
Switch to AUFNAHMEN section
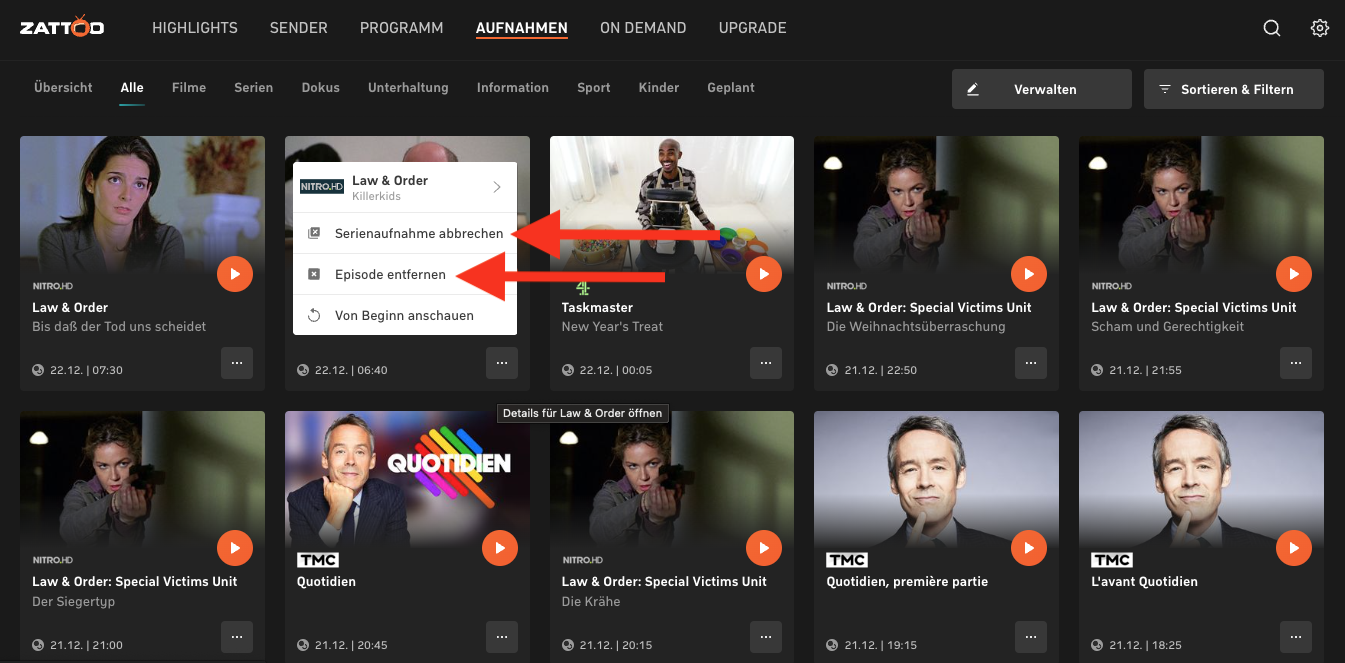pyautogui.click(x=522, y=28)
